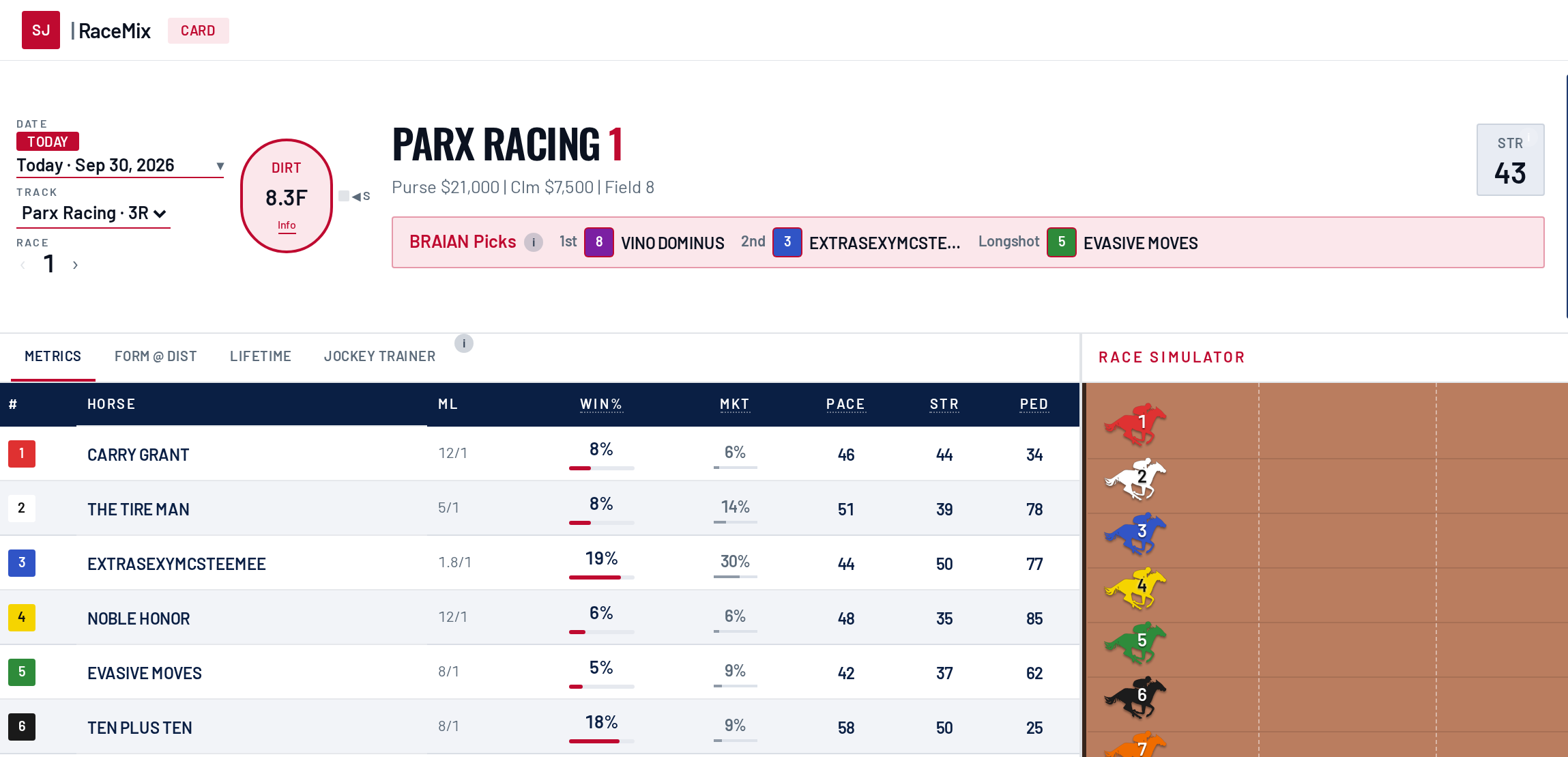Open the Lifetime tab
1568x757 pixels.
(x=261, y=356)
